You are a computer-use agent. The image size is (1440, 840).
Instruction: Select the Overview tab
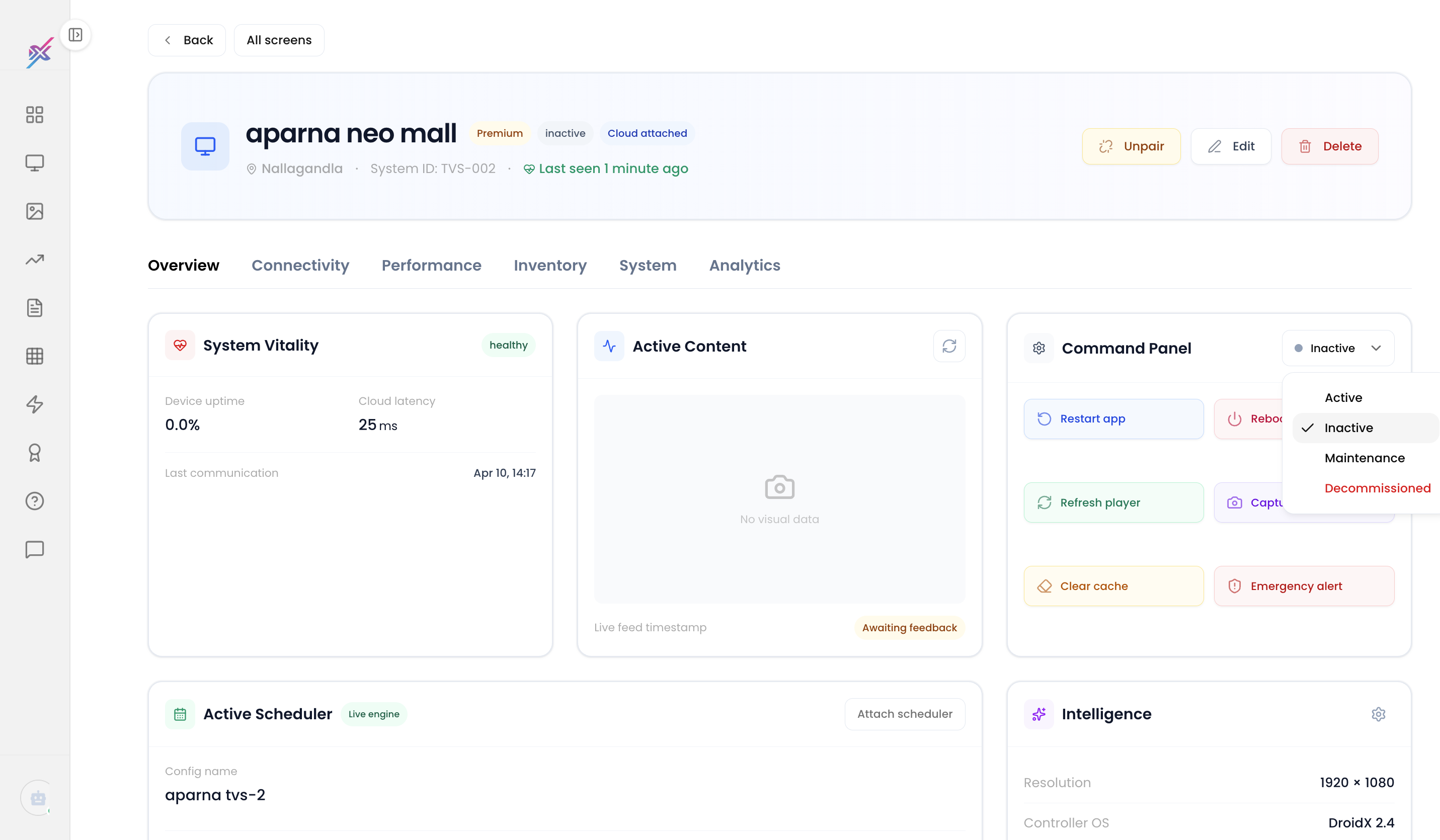(x=184, y=265)
